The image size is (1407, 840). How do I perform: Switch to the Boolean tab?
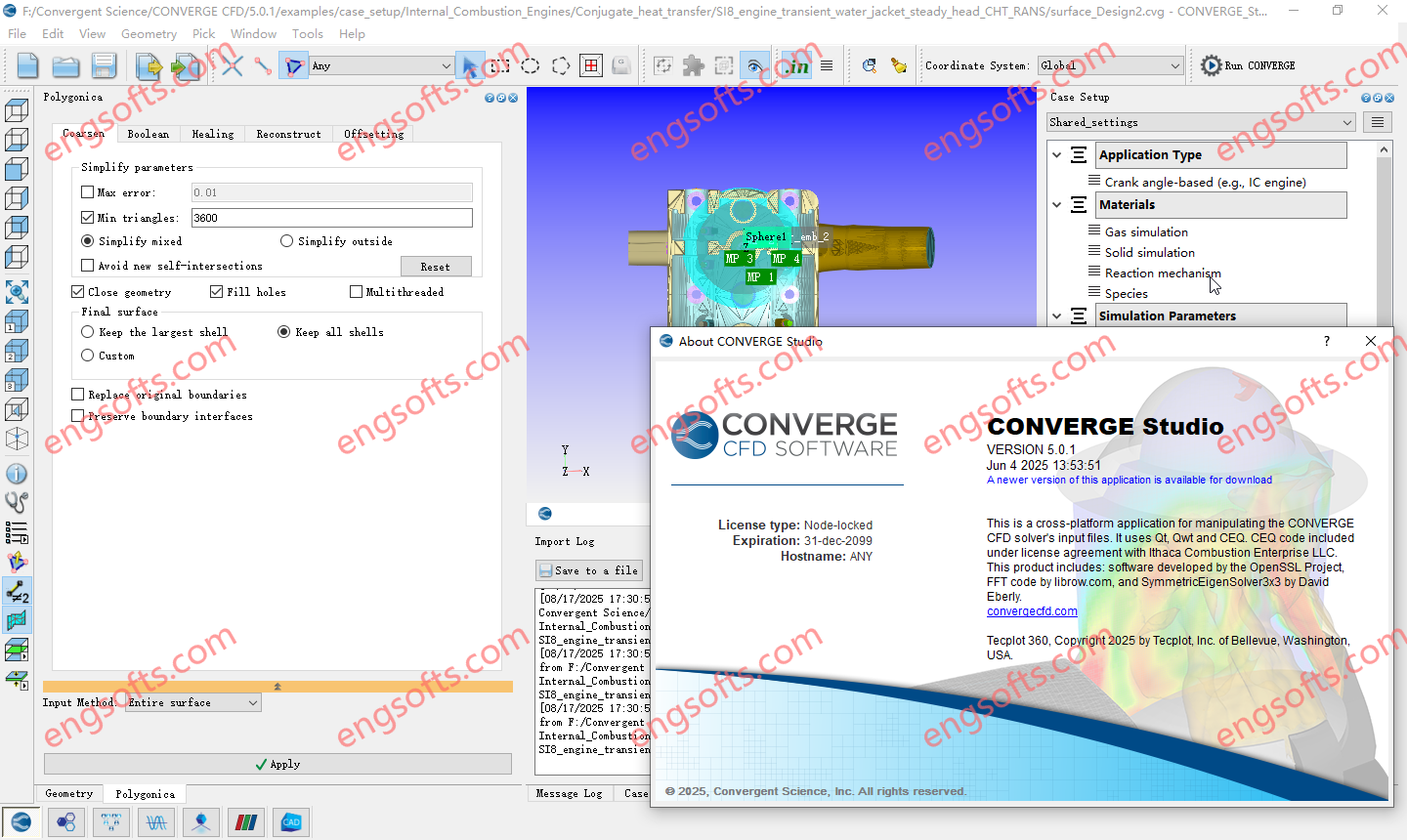pyautogui.click(x=148, y=134)
